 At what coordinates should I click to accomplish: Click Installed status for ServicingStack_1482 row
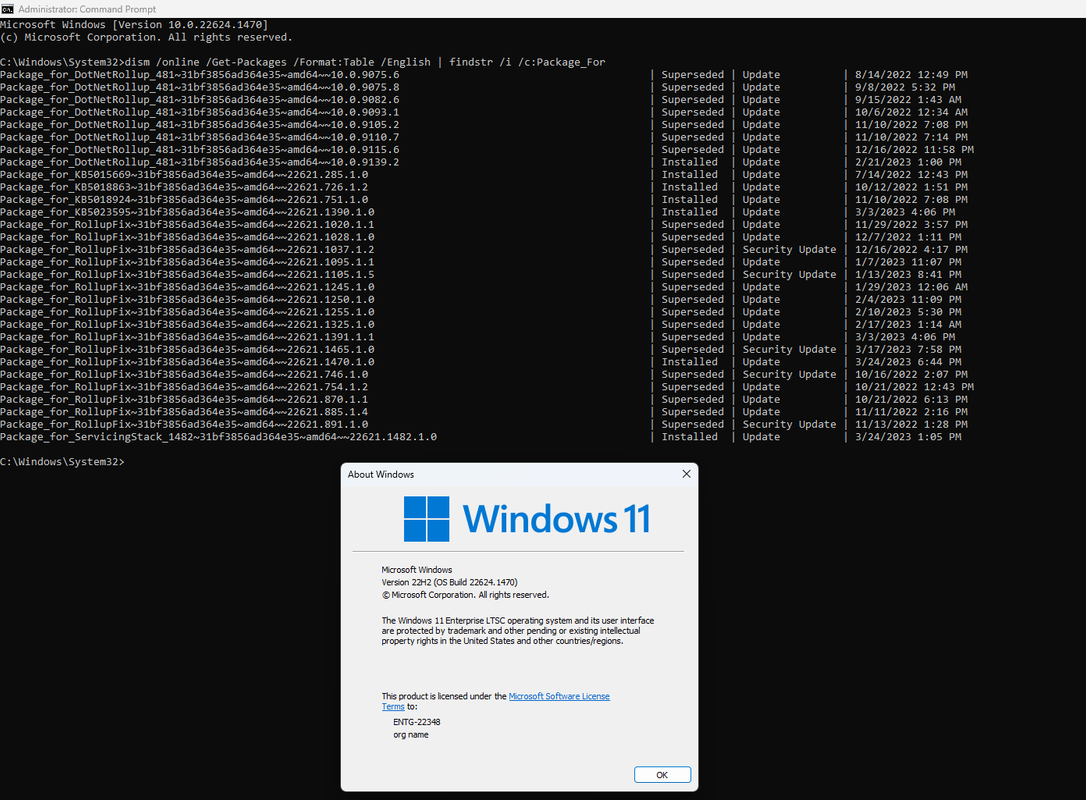pyautogui.click(x=689, y=437)
